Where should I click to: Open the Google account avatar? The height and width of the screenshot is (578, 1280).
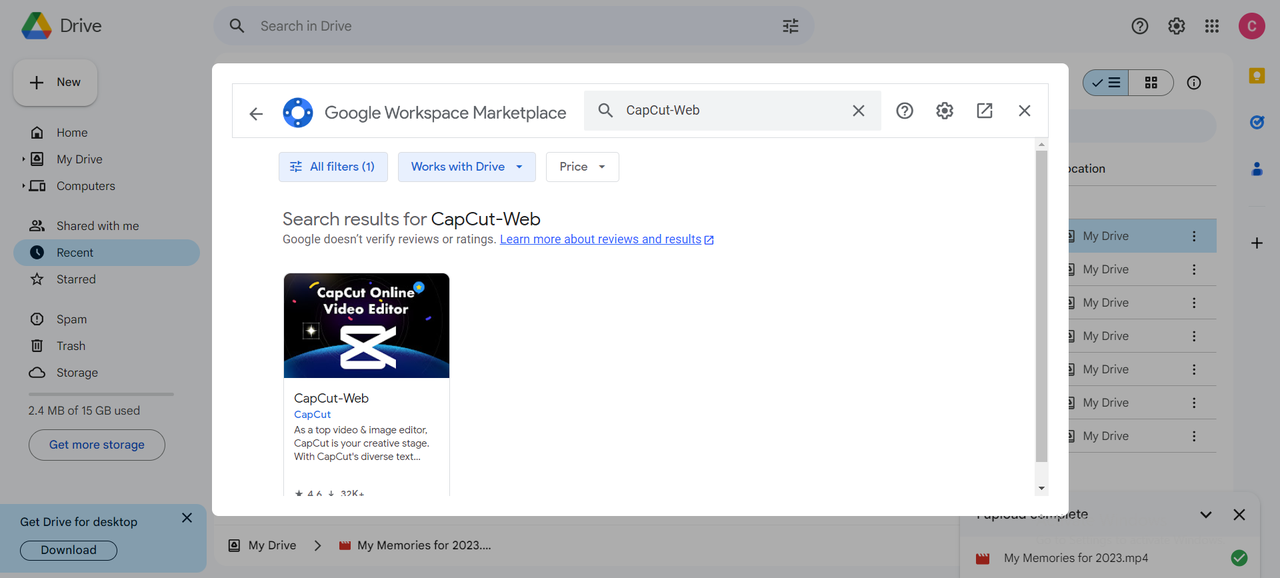[1252, 26]
